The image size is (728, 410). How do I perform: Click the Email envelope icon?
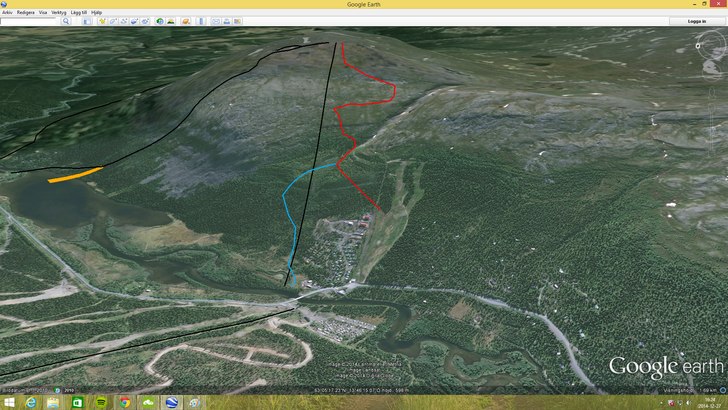(x=215, y=20)
